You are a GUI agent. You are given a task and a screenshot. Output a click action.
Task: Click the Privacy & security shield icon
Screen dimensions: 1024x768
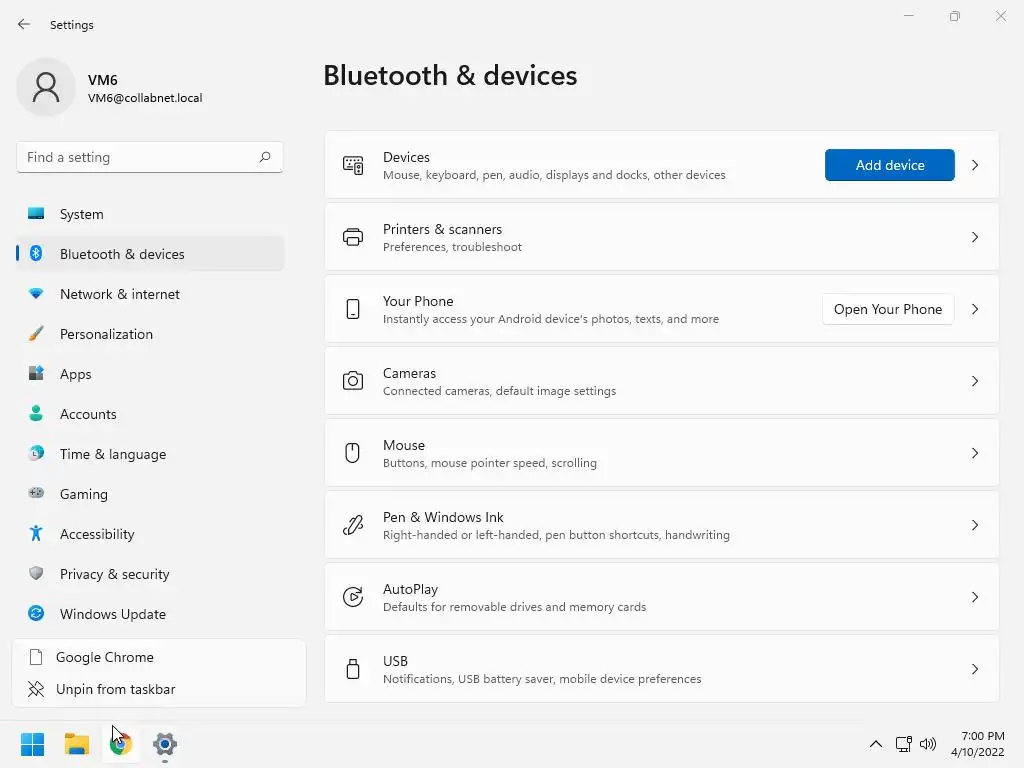[x=36, y=574]
